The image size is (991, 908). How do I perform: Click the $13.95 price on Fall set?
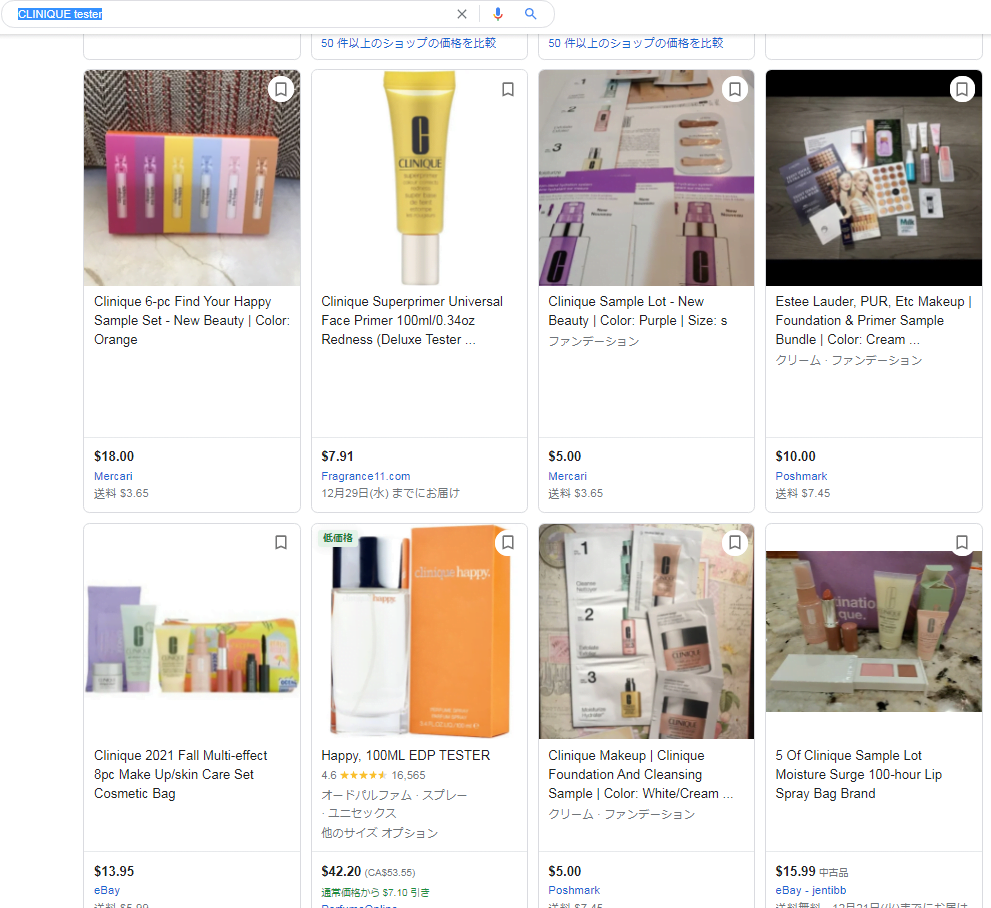coord(114,871)
